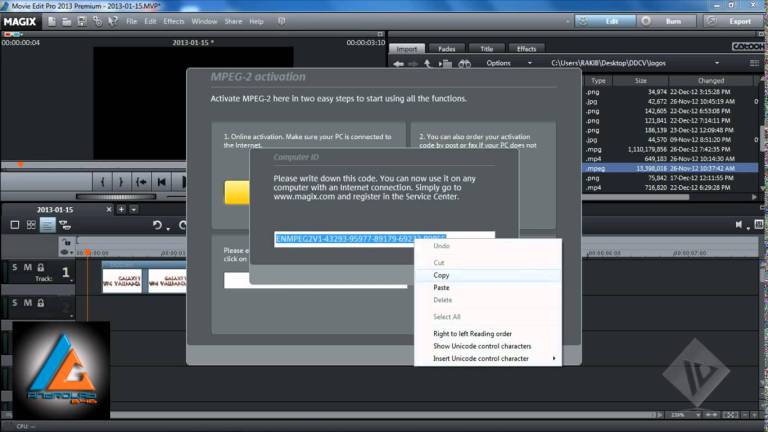Choose Paste from context menu
The width and height of the screenshot is (768, 432).
click(x=488, y=288)
